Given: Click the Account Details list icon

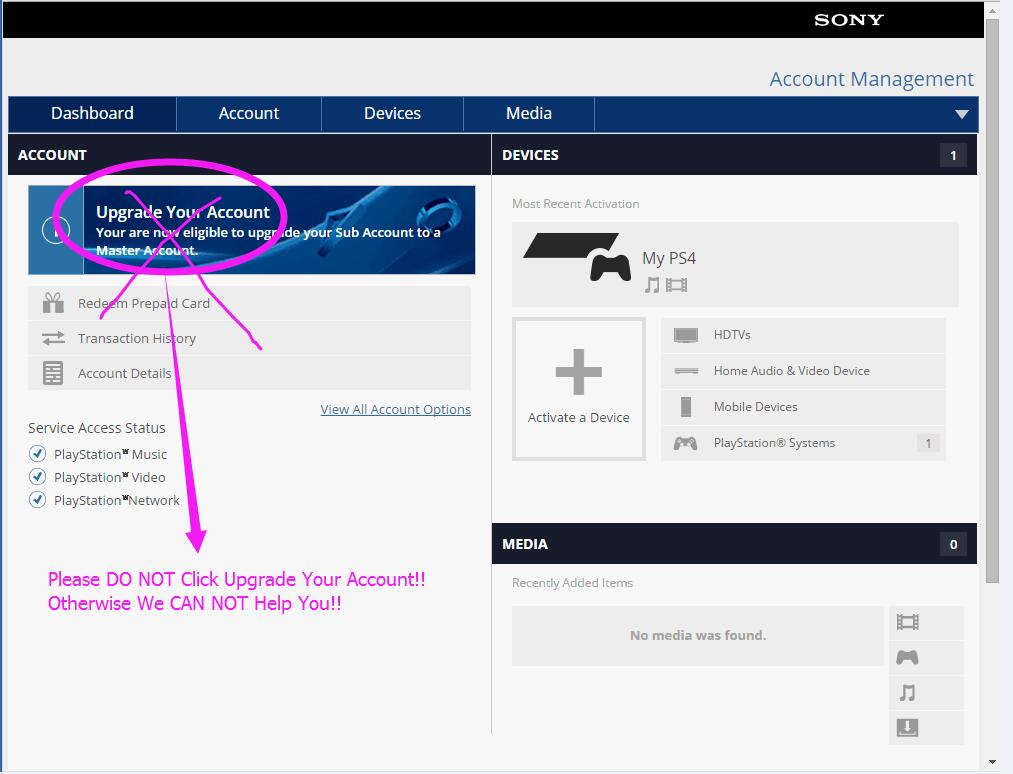Looking at the screenshot, I should coord(53,373).
